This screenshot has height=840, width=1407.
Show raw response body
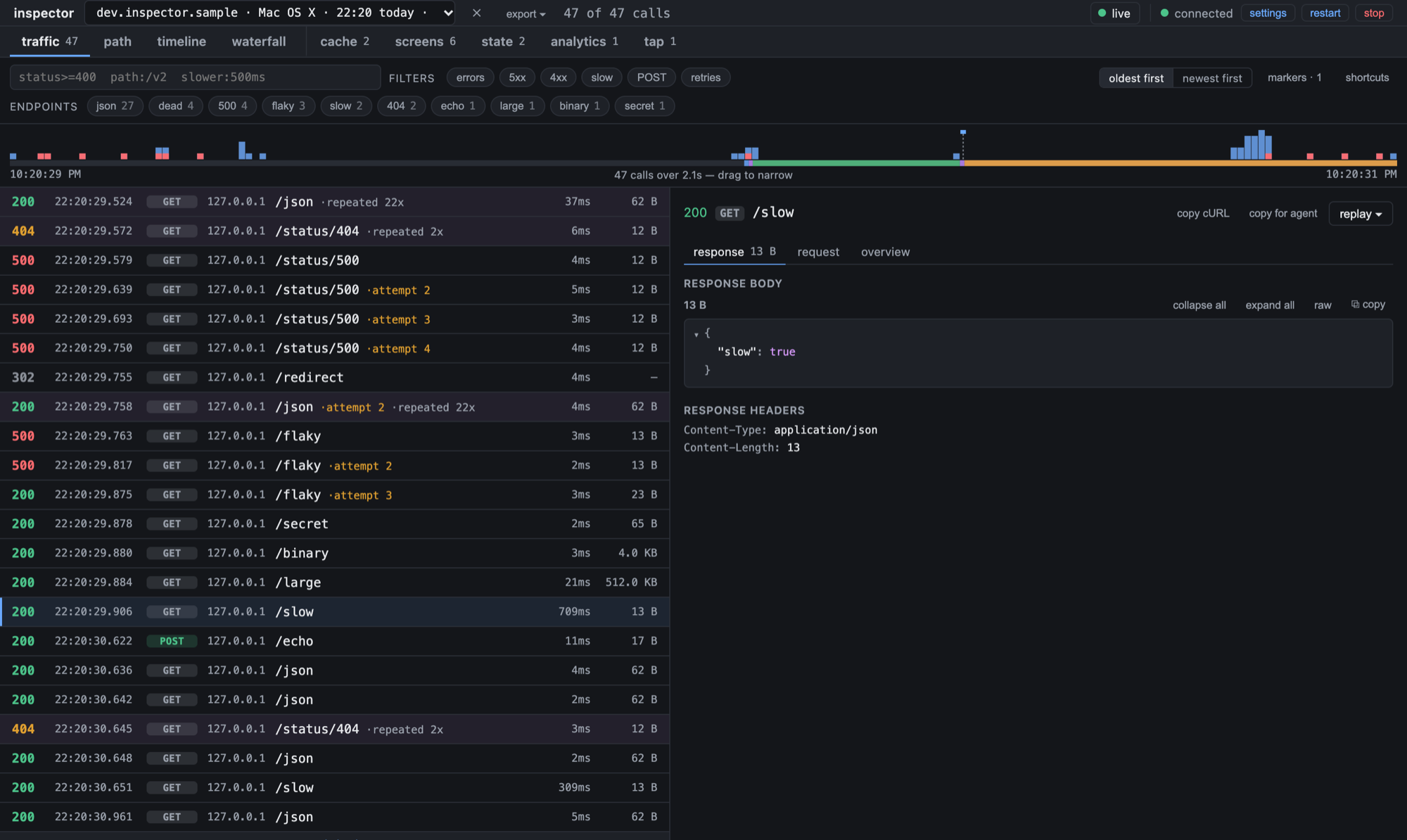tap(1323, 305)
